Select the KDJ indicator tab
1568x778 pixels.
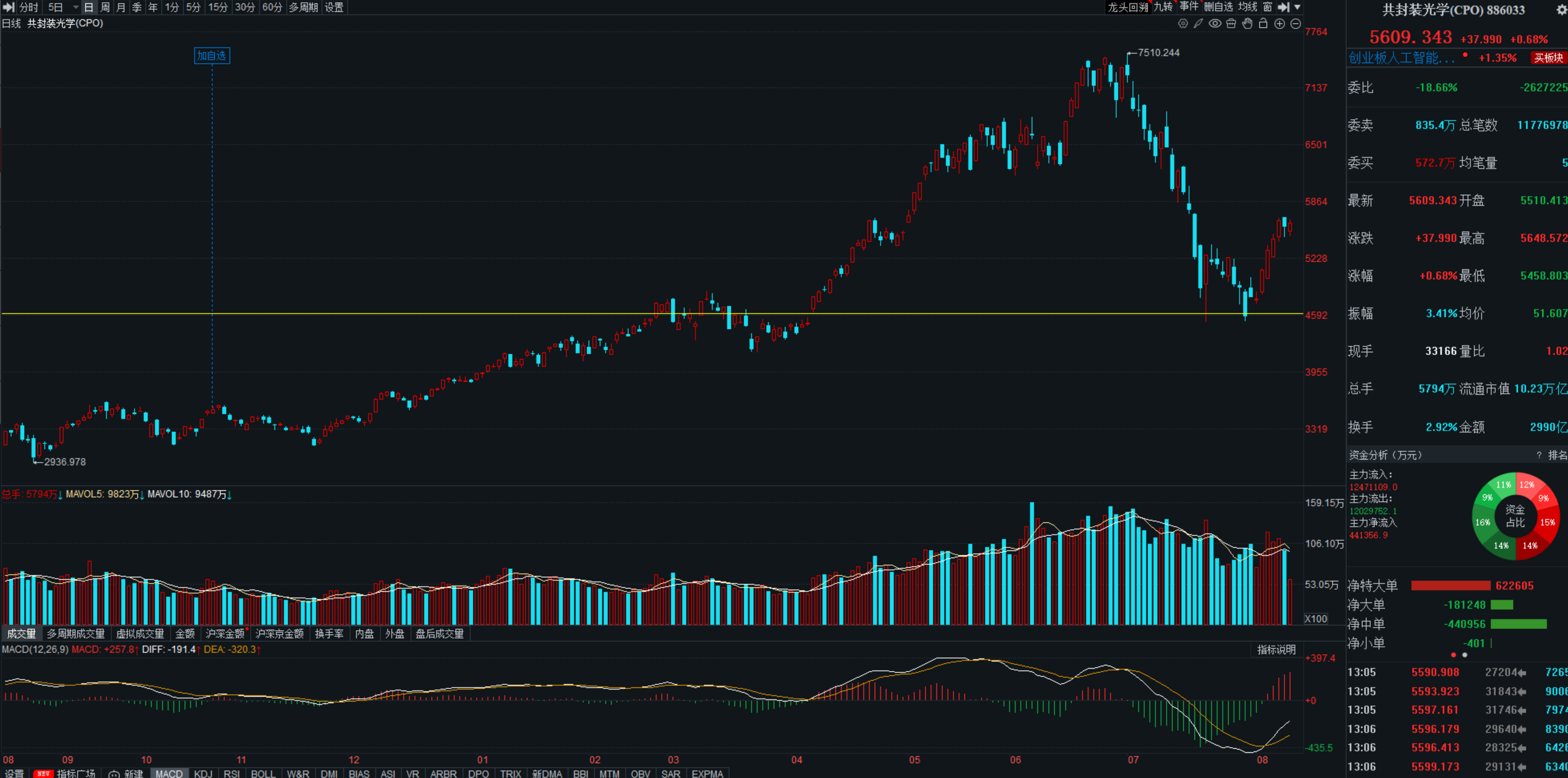[204, 773]
